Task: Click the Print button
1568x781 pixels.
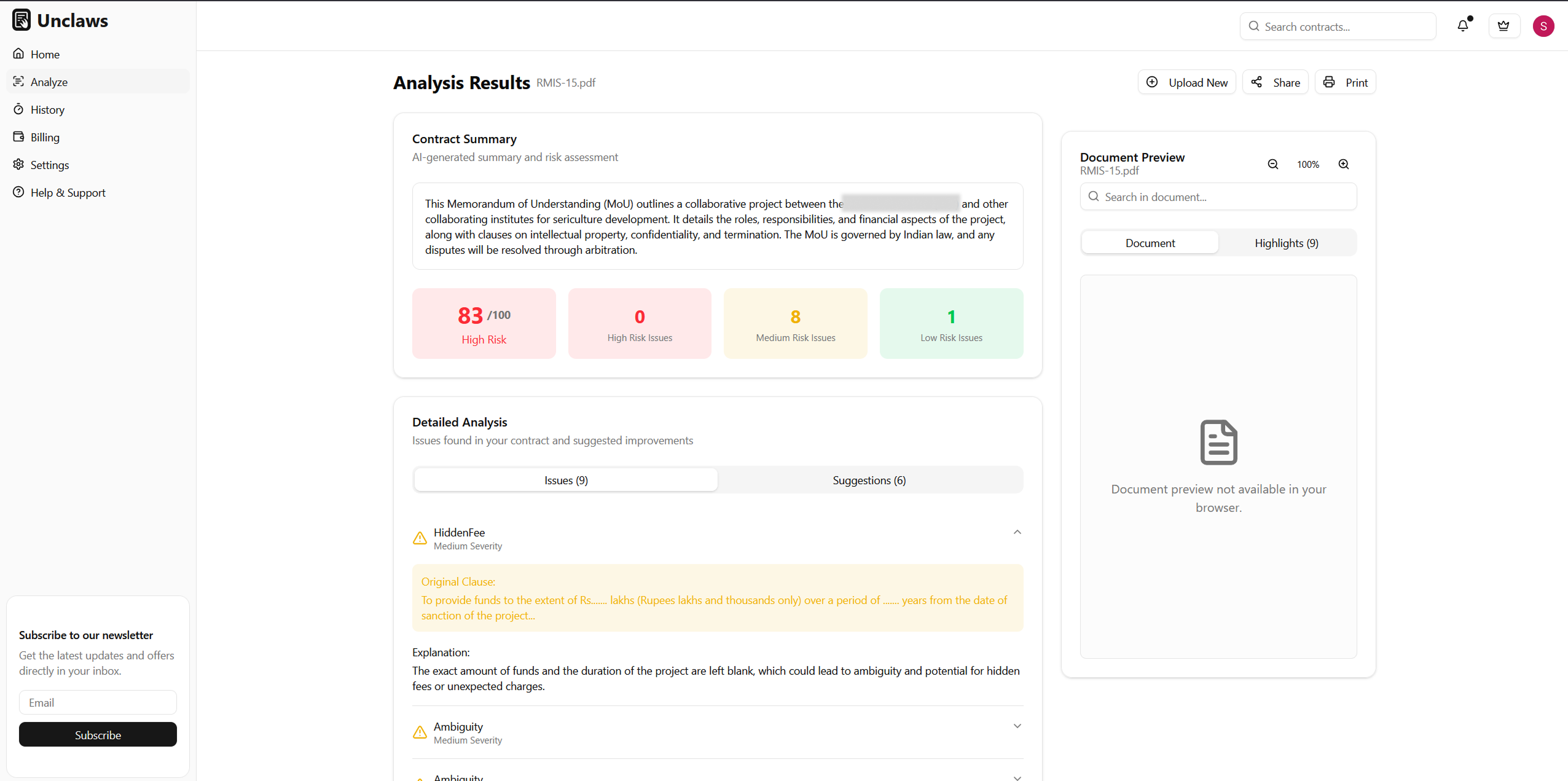Action: (1345, 82)
